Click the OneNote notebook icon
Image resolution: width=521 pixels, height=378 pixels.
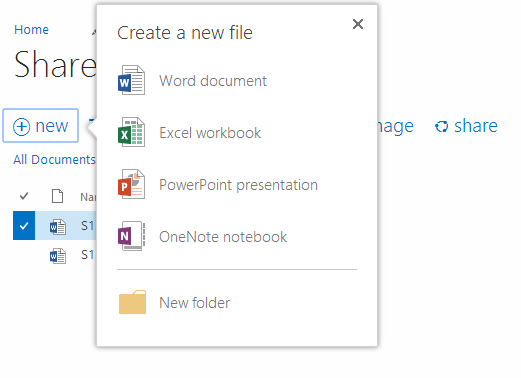tap(131, 236)
